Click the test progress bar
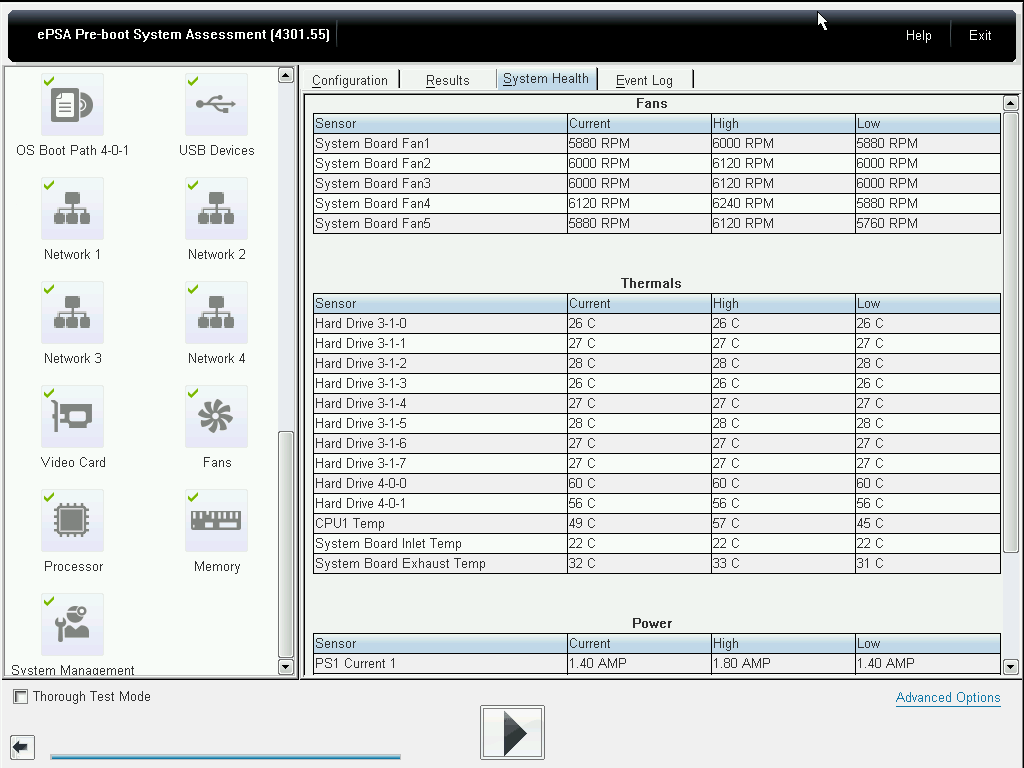Image resolution: width=1024 pixels, height=768 pixels. point(225,757)
